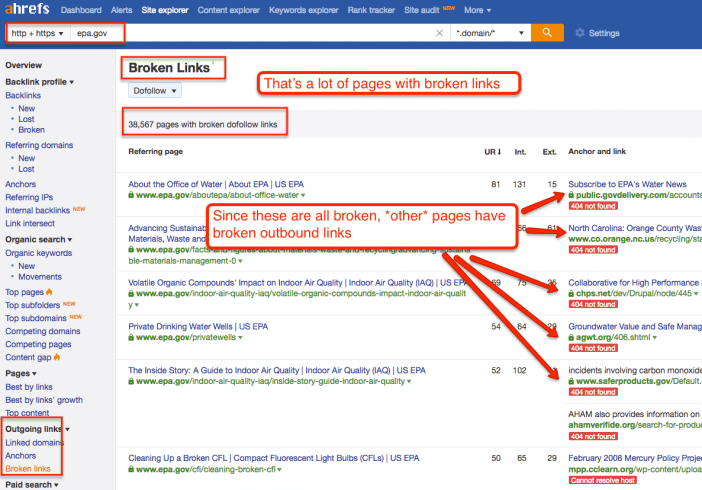Open Top subdomains report
Screen dimensions: 702x490
36,318
